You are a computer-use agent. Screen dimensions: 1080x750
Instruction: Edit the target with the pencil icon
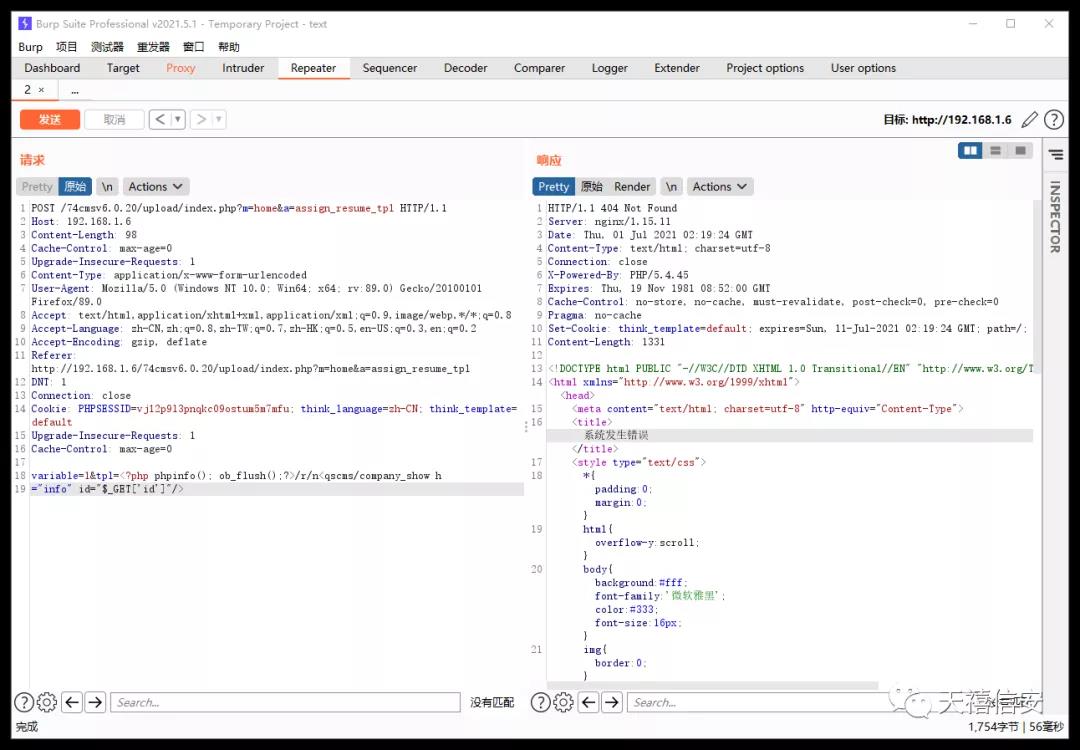tap(1029, 120)
